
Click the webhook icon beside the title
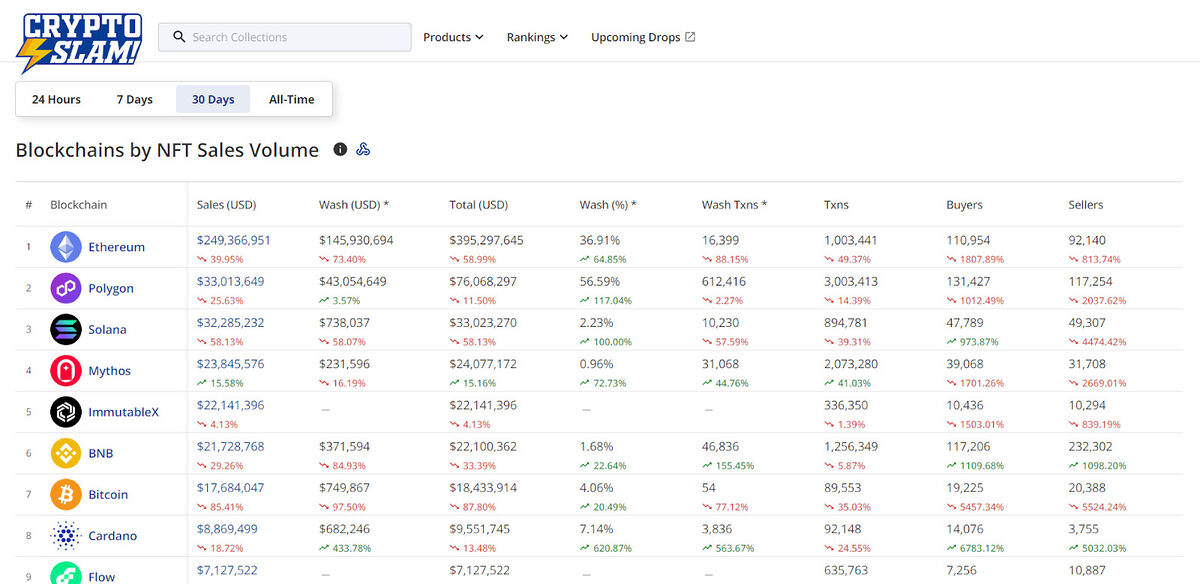point(363,149)
